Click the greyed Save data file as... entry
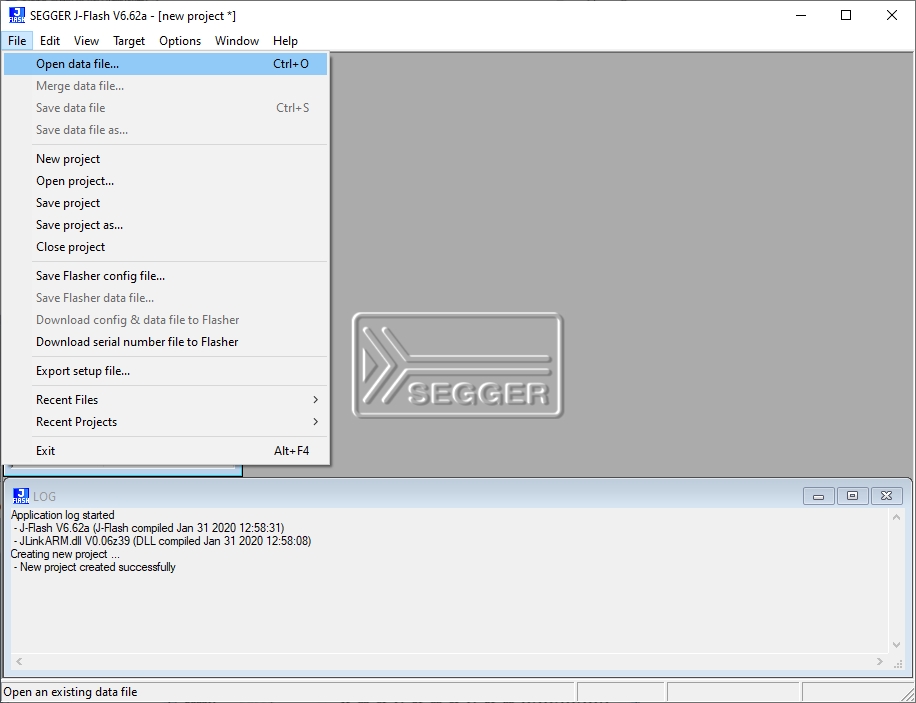916x703 pixels. click(x=165, y=130)
